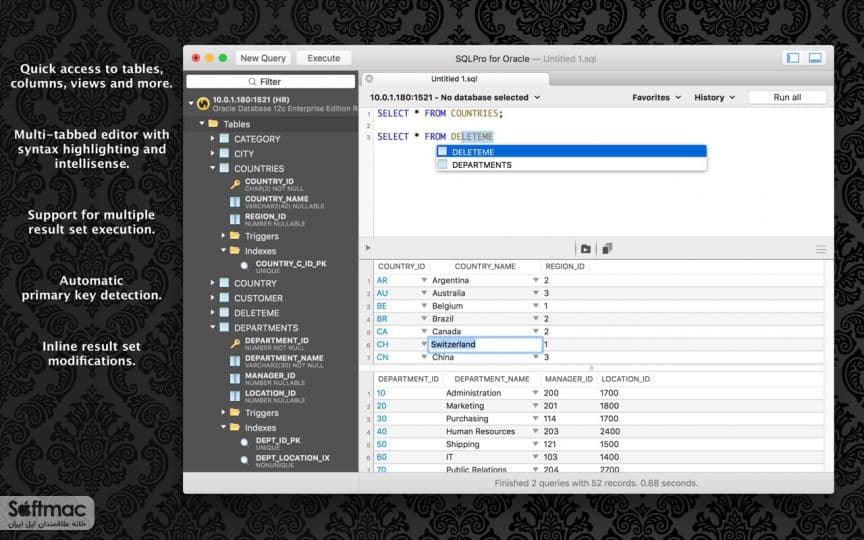This screenshot has height=540, width=864.
Task: Click the LOCATION_ID column icon
Action: (x=235, y=396)
